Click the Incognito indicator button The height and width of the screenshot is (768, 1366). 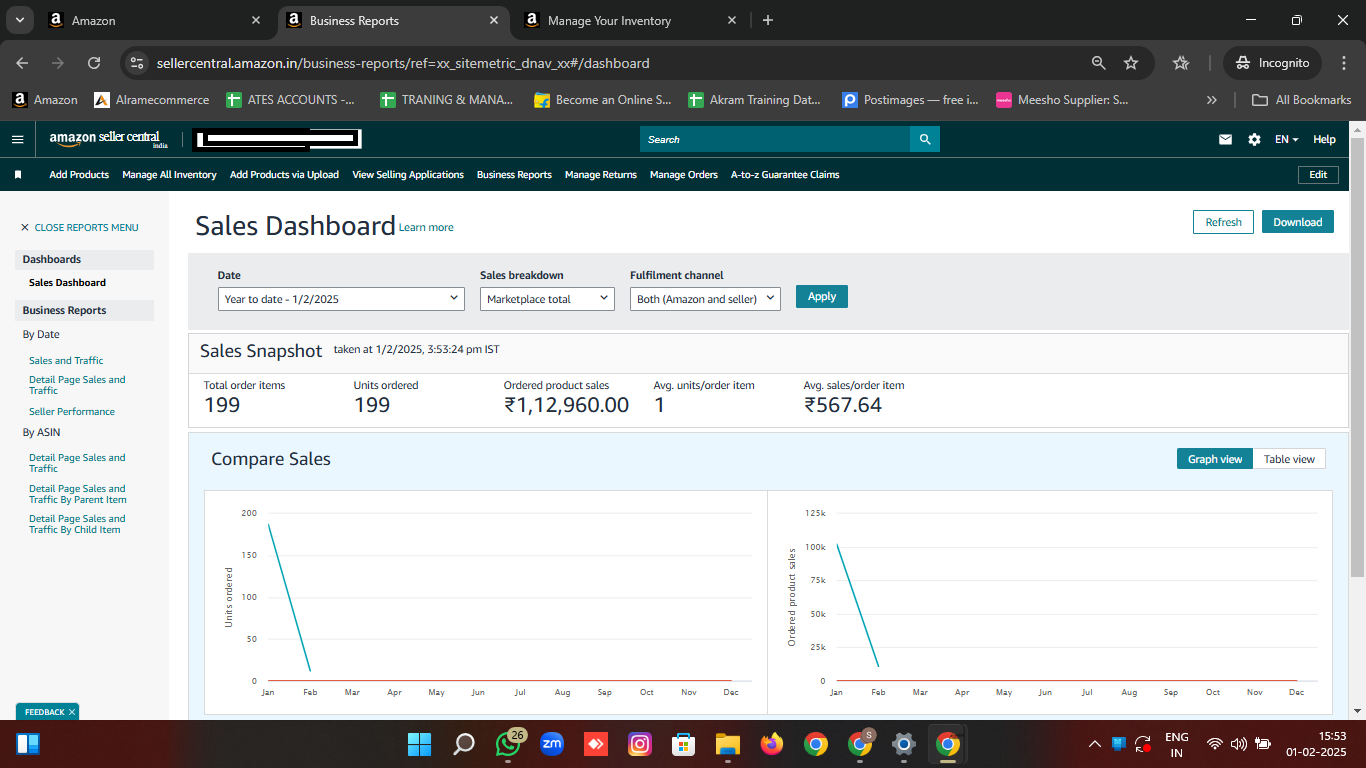point(1272,63)
